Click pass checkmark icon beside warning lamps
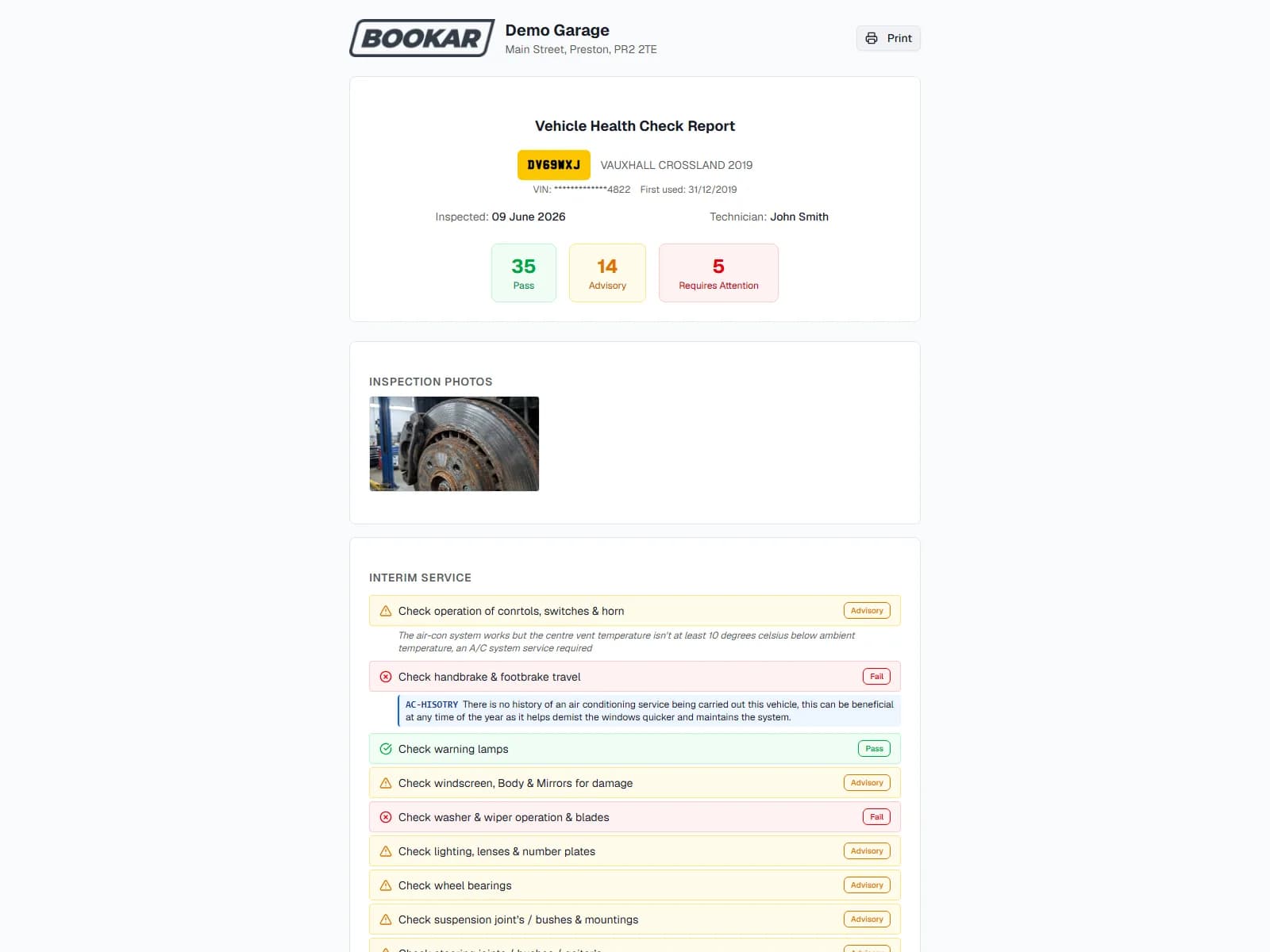This screenshot has width=1270, height=952. [x=386, y=749]
